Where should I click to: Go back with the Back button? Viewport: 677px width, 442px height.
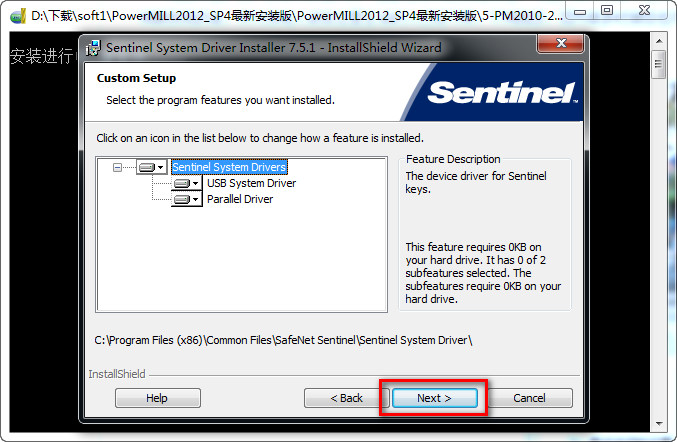click(347, 398)
